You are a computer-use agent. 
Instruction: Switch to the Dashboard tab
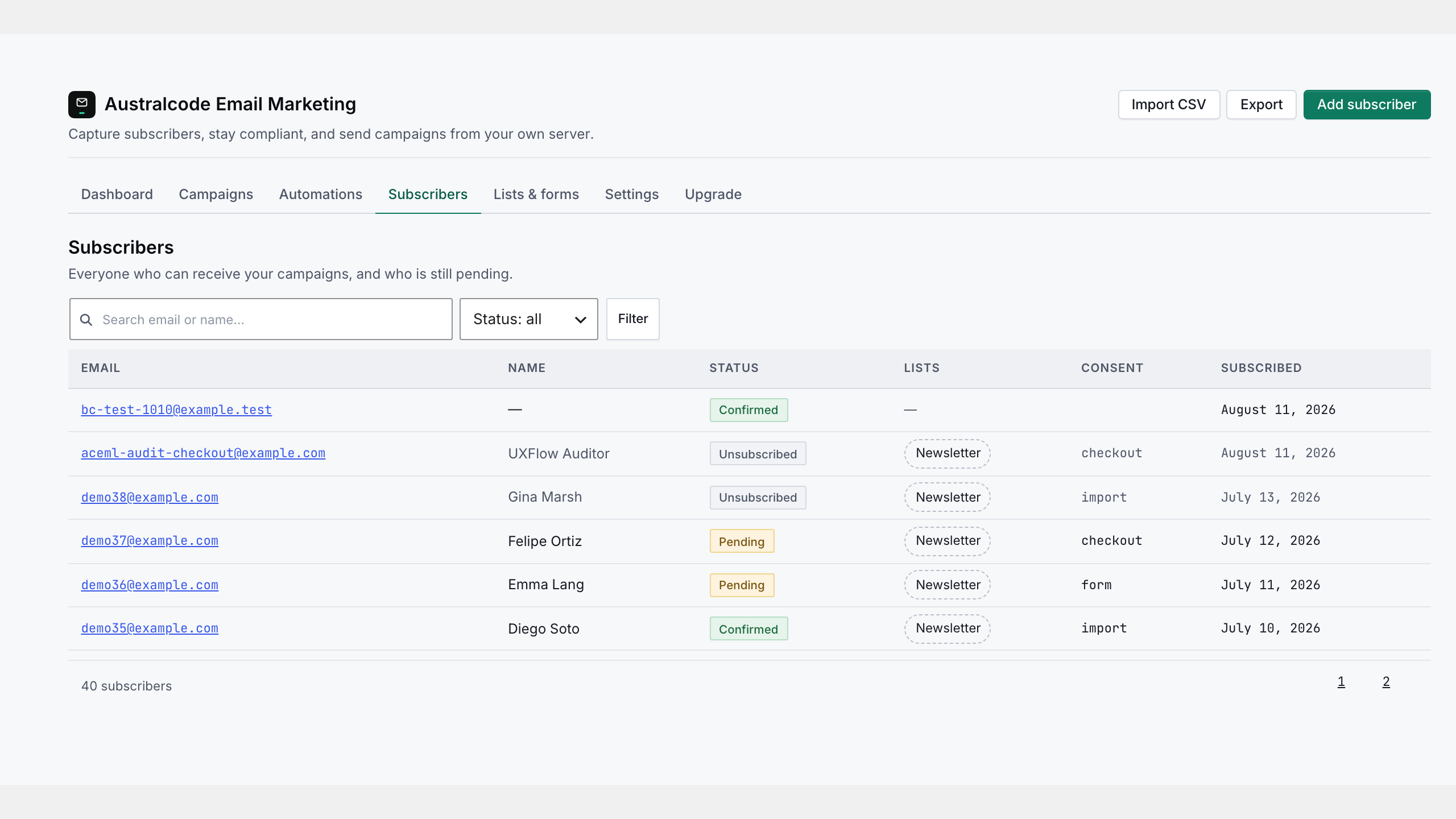click(x=117, y=195)
